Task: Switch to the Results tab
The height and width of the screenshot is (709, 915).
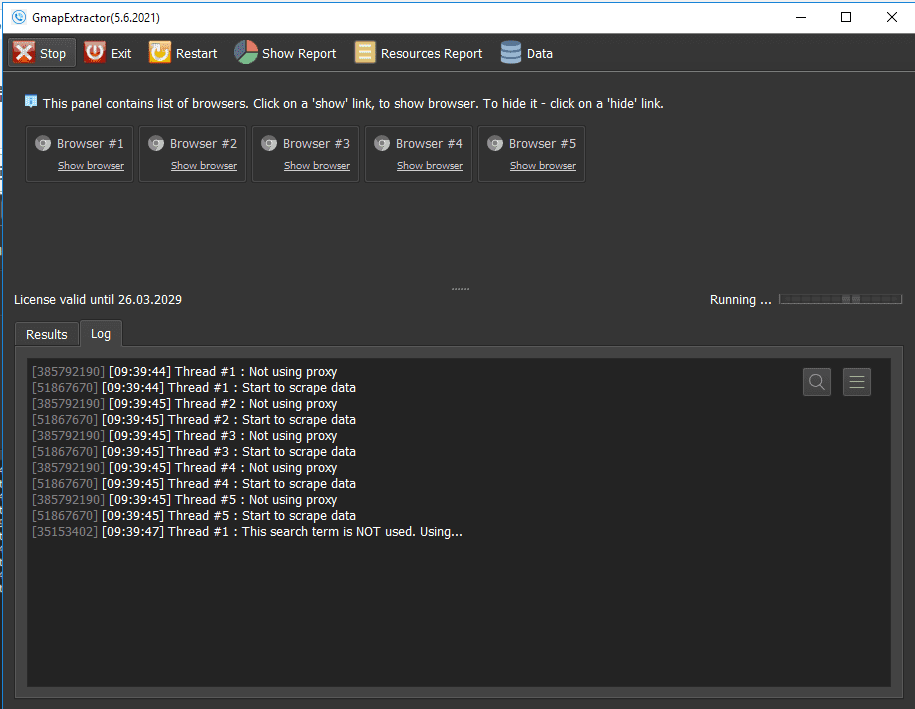Action: point(47,334)
